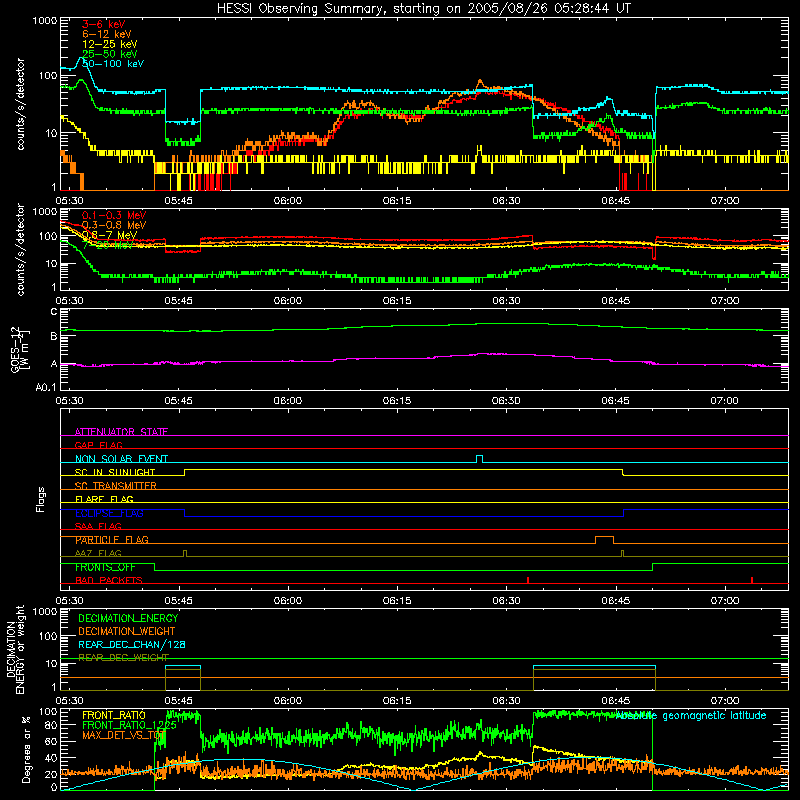This screenshot has width=800, height=800.
Task: Click the SAA_FLAG label
Action: tap(98, 526)
